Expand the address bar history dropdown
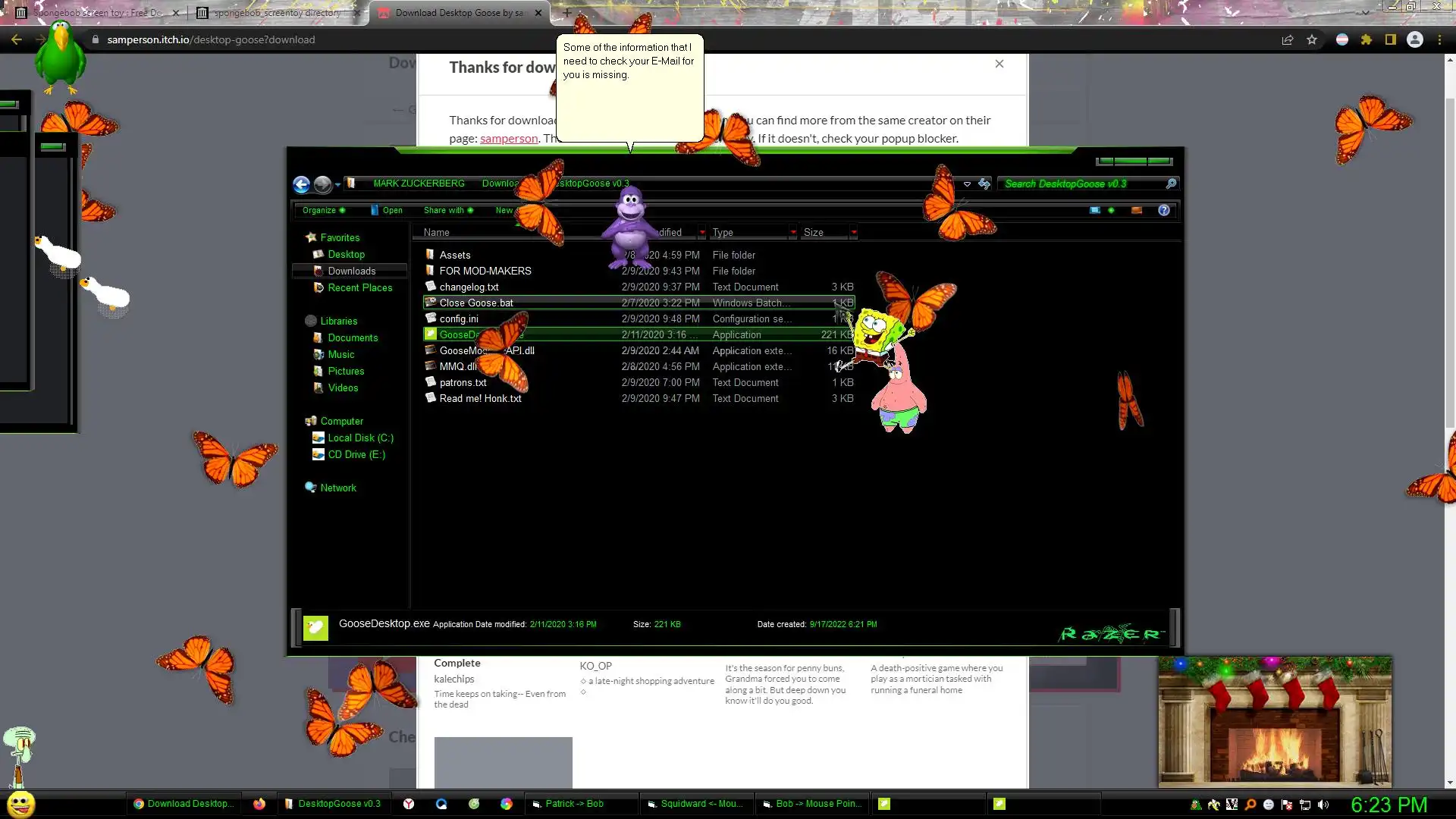Screen dimensions: 1456x819 point(967,184)
